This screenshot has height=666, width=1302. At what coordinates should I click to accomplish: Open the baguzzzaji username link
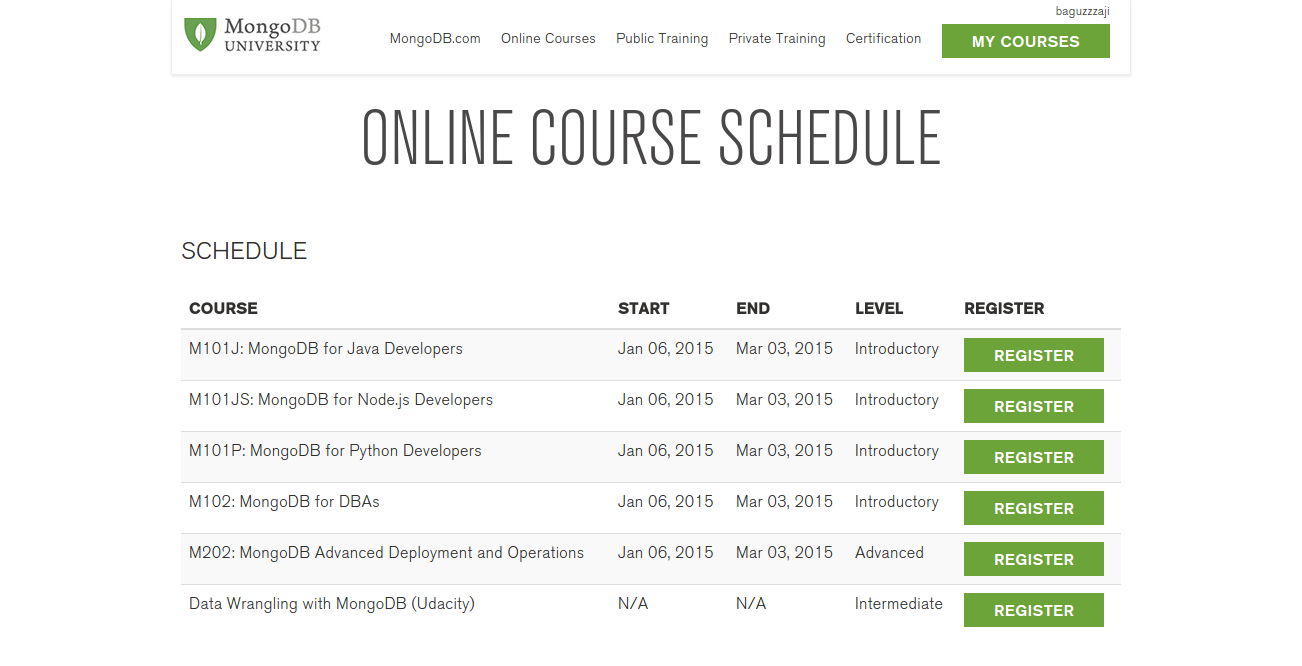[x=1082, y=11]
